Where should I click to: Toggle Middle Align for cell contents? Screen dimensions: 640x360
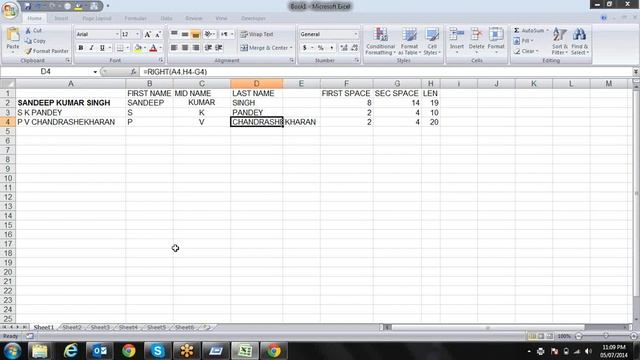tap(185, 34)
